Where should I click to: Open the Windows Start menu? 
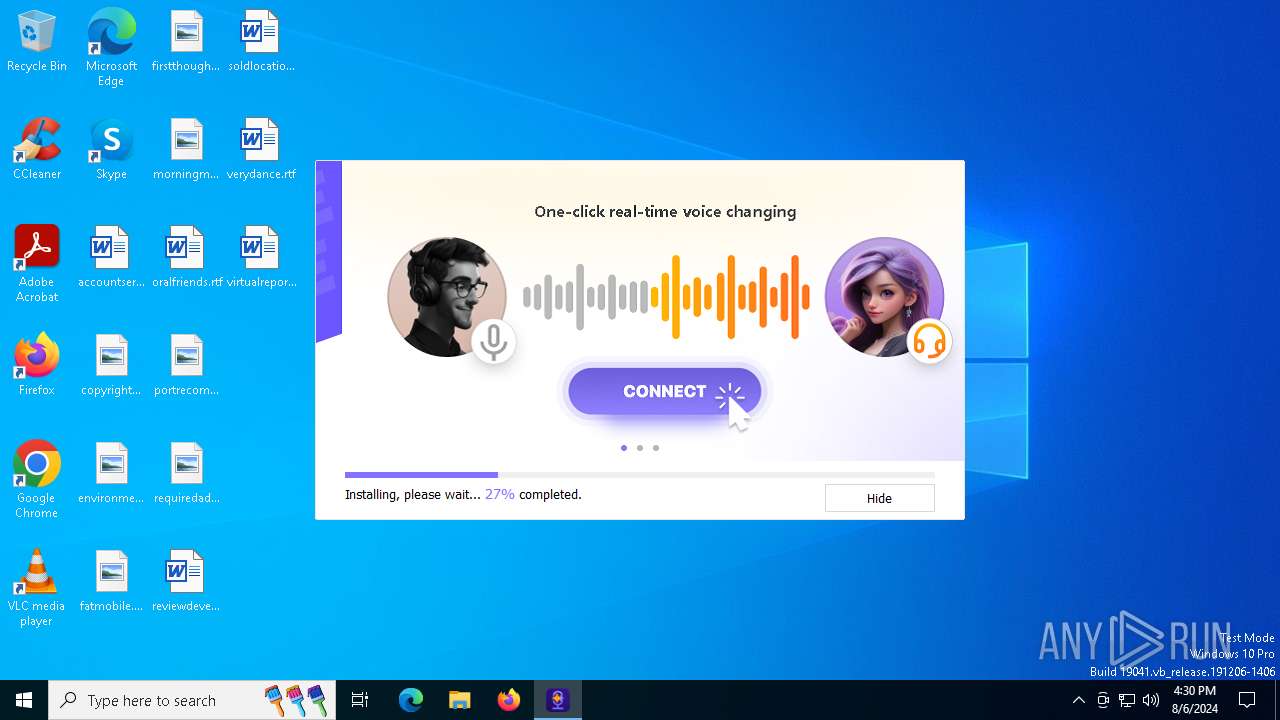pyautogui.click(x=24, y=700)
